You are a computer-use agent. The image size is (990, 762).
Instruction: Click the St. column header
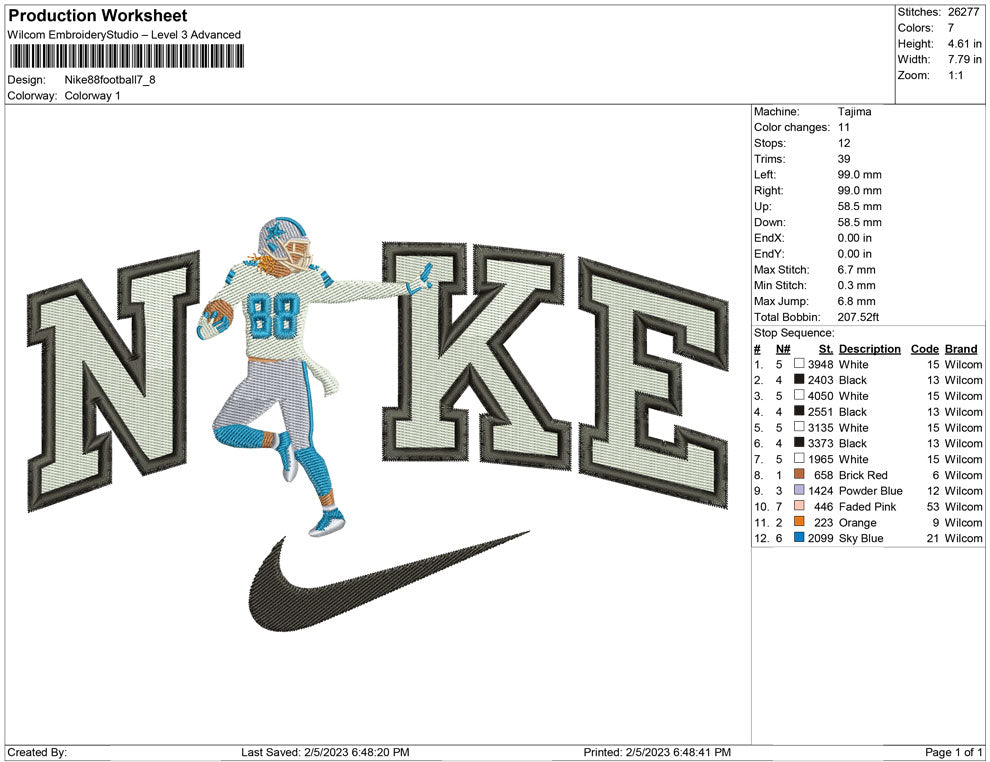coord(826,348)
